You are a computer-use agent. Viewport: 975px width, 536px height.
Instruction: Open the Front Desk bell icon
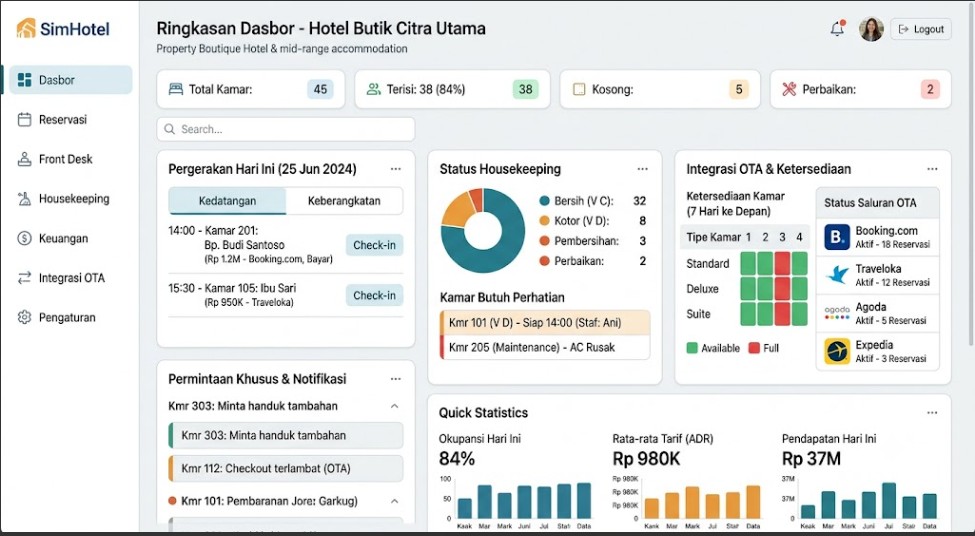(24, 159)
